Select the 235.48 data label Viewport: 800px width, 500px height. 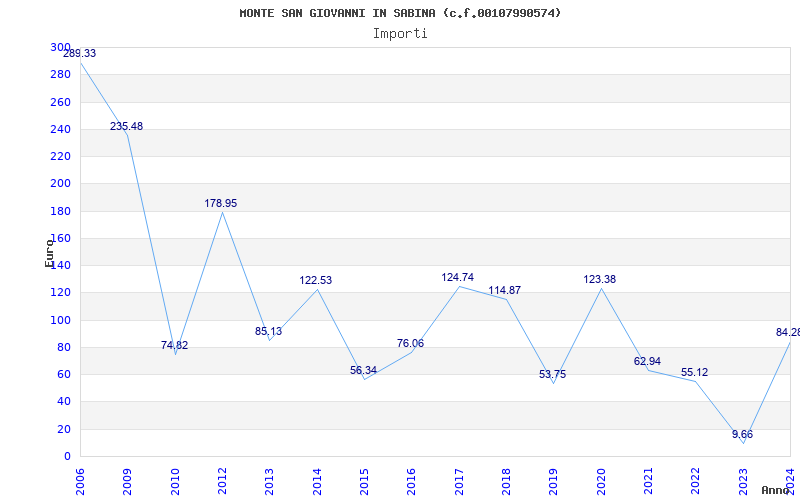tap(126, 126)
